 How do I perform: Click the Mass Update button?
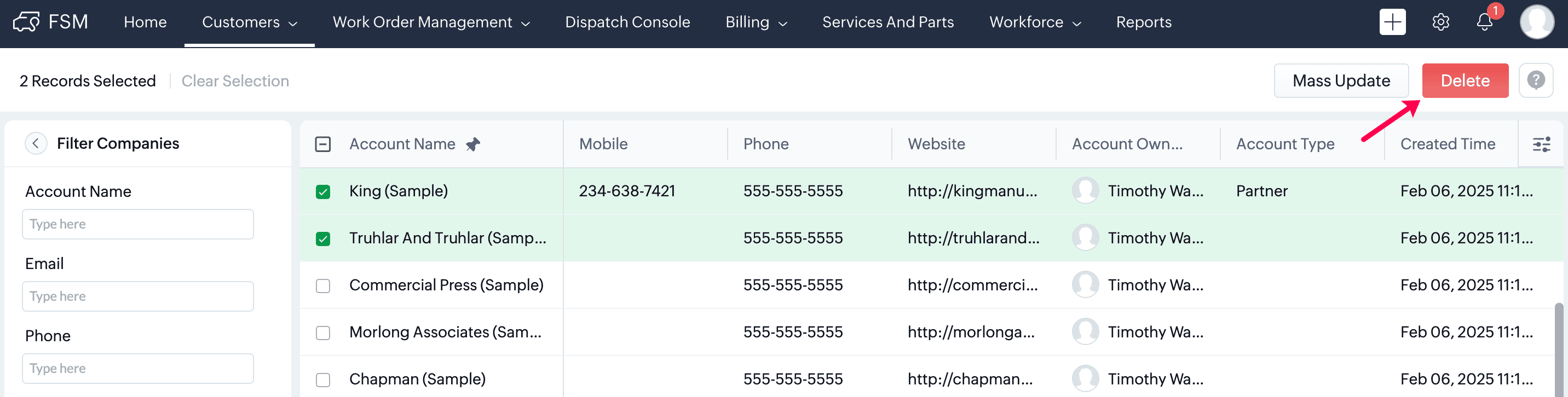(1340, 80)
